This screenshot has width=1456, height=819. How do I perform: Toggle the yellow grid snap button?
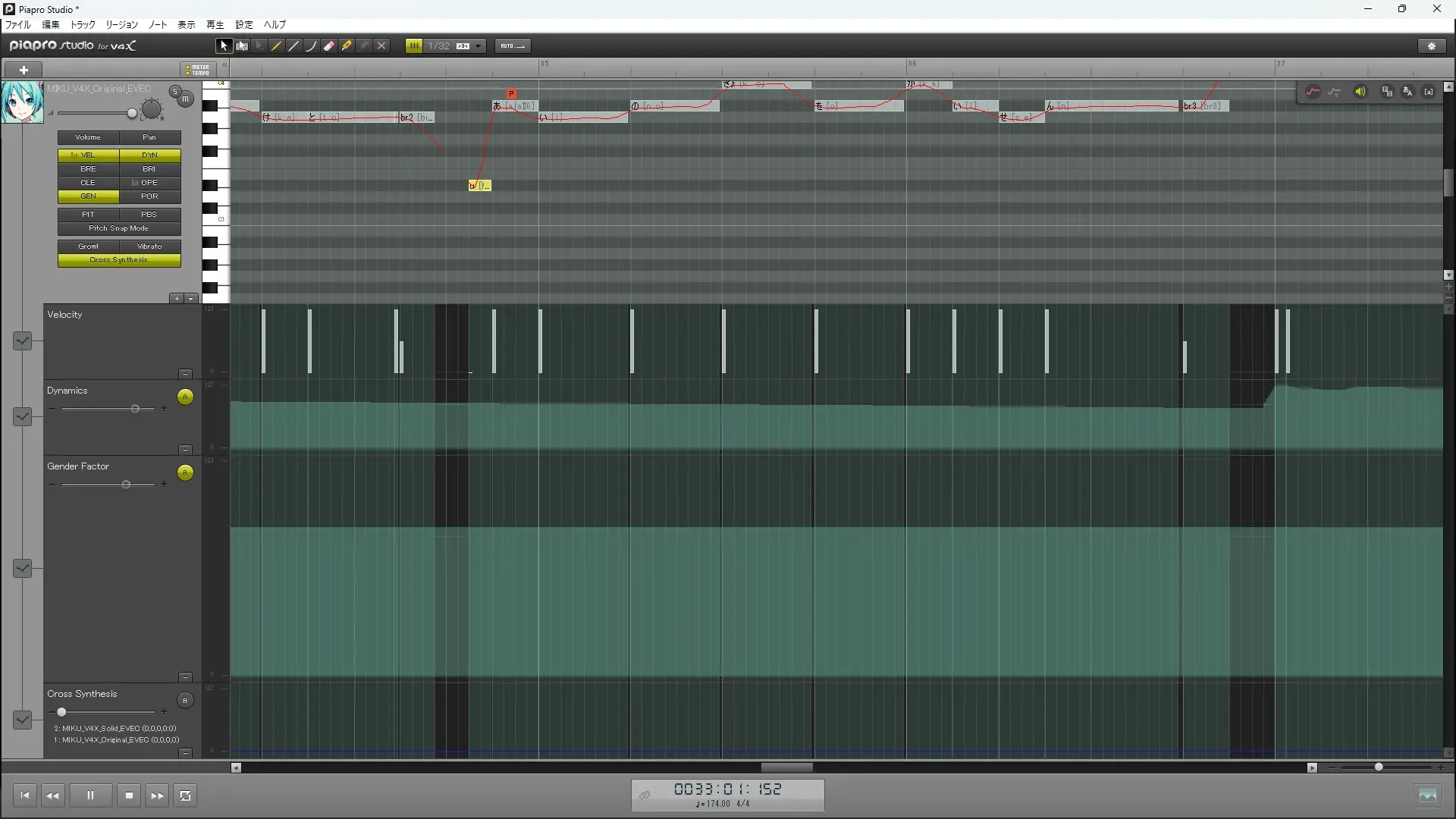click(x=414, y=46)
